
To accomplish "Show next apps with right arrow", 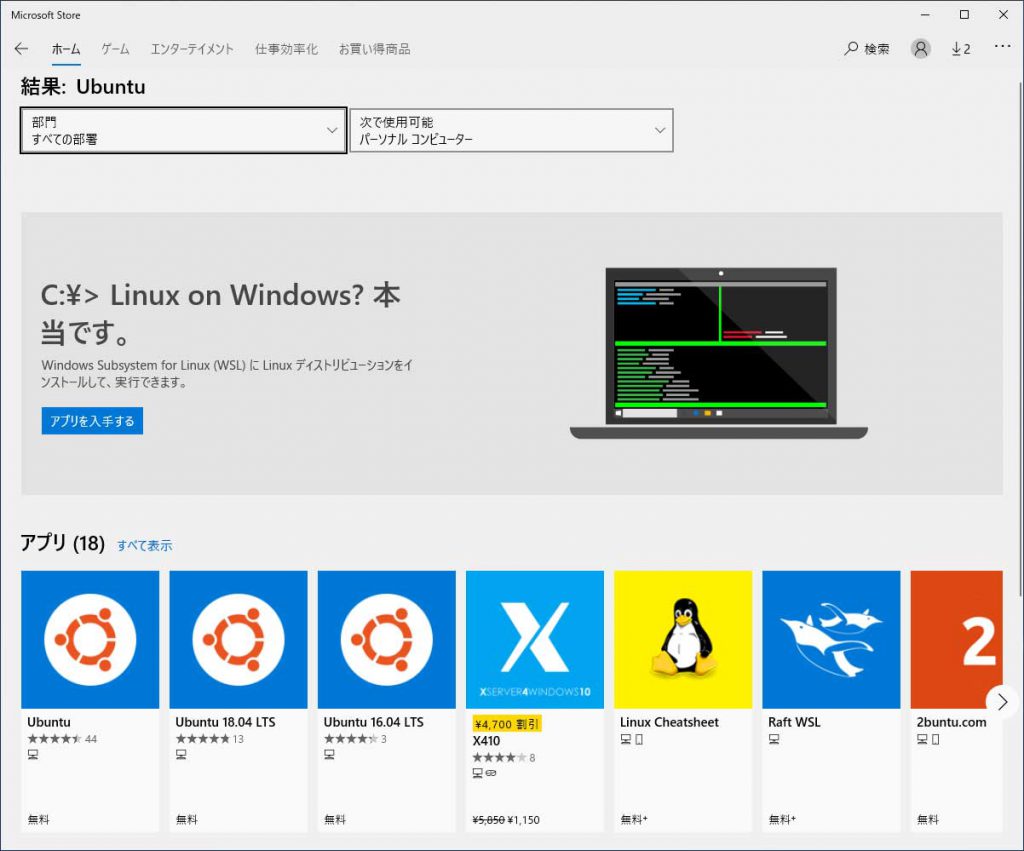I will (x=1002, y=701).
